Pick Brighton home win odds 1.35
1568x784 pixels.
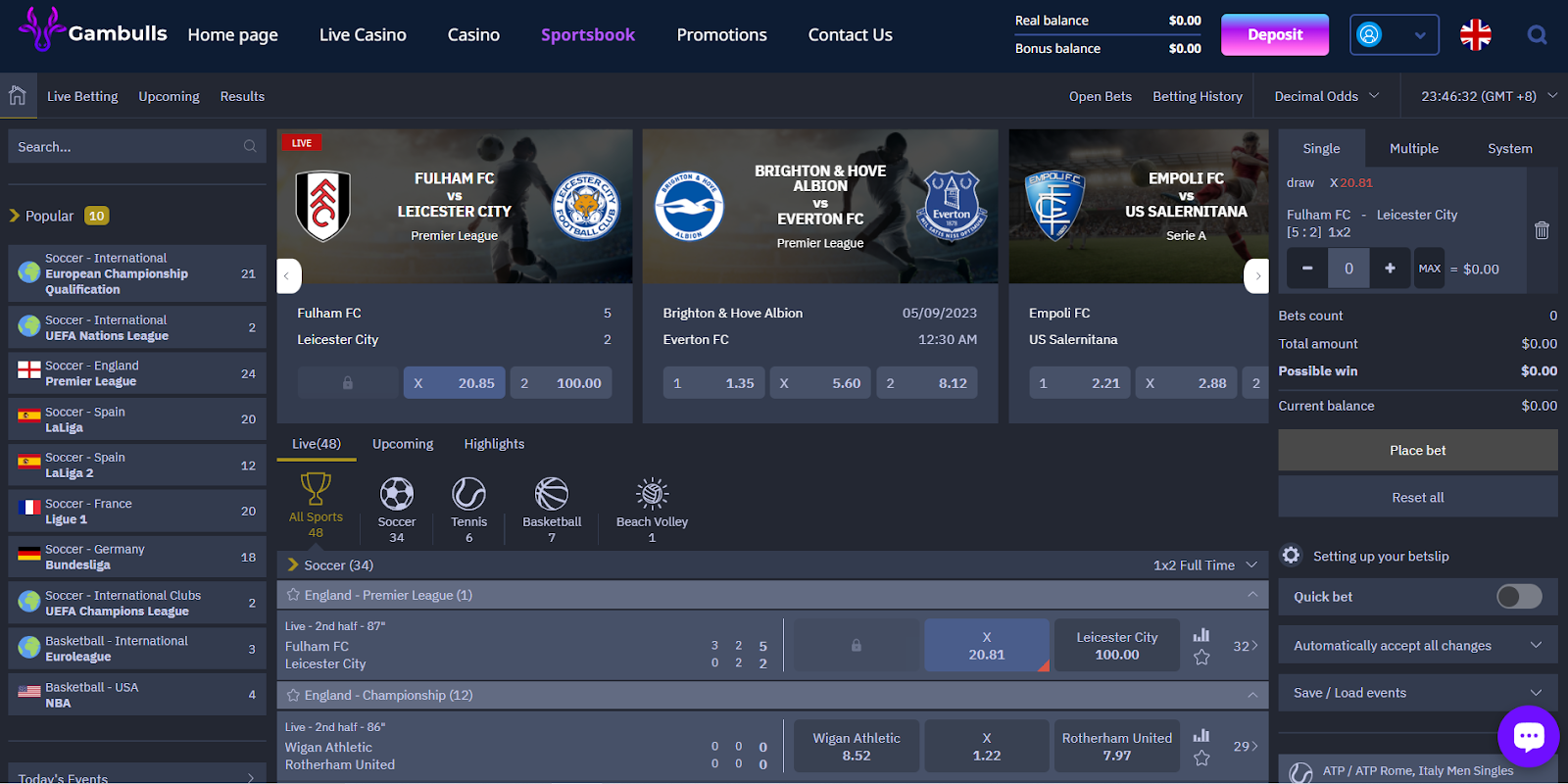click(712, 383)
